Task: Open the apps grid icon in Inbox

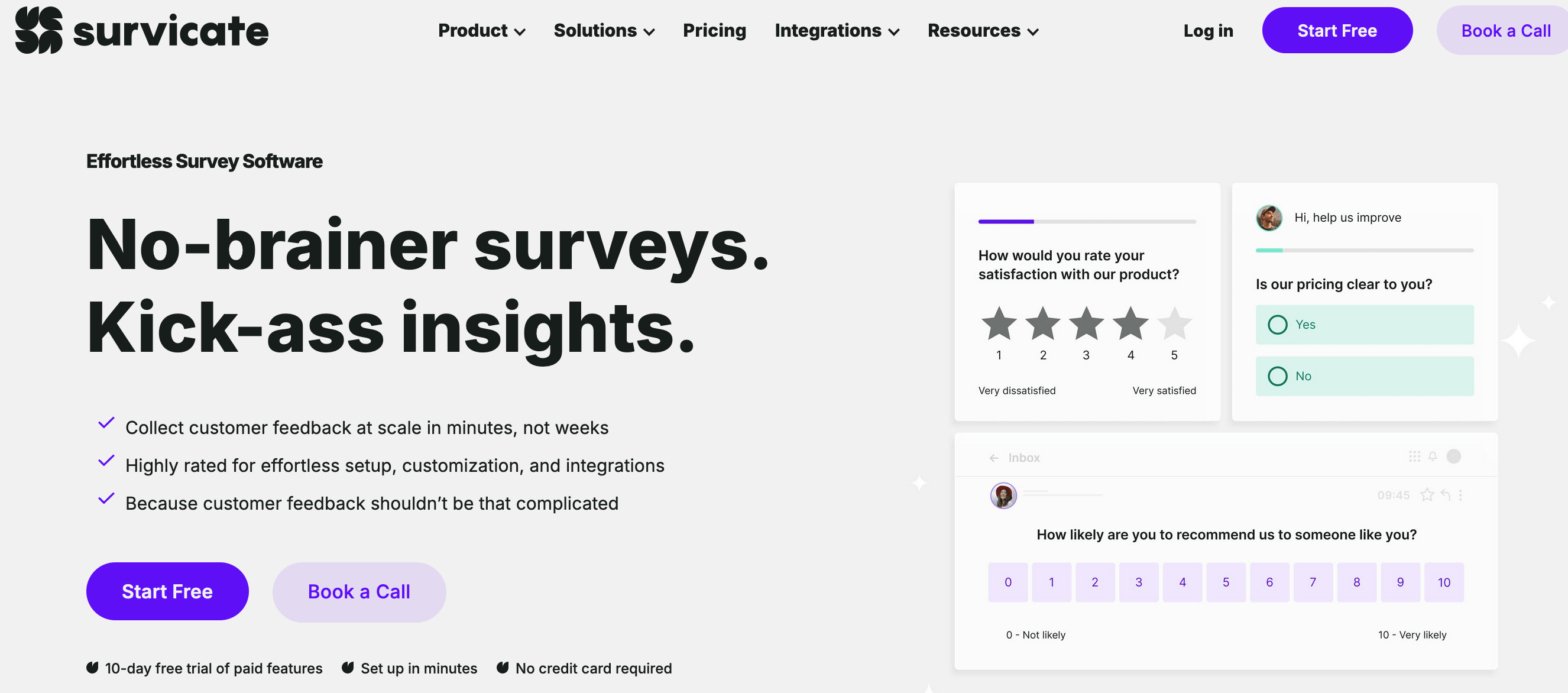Action: [1414, 456]
